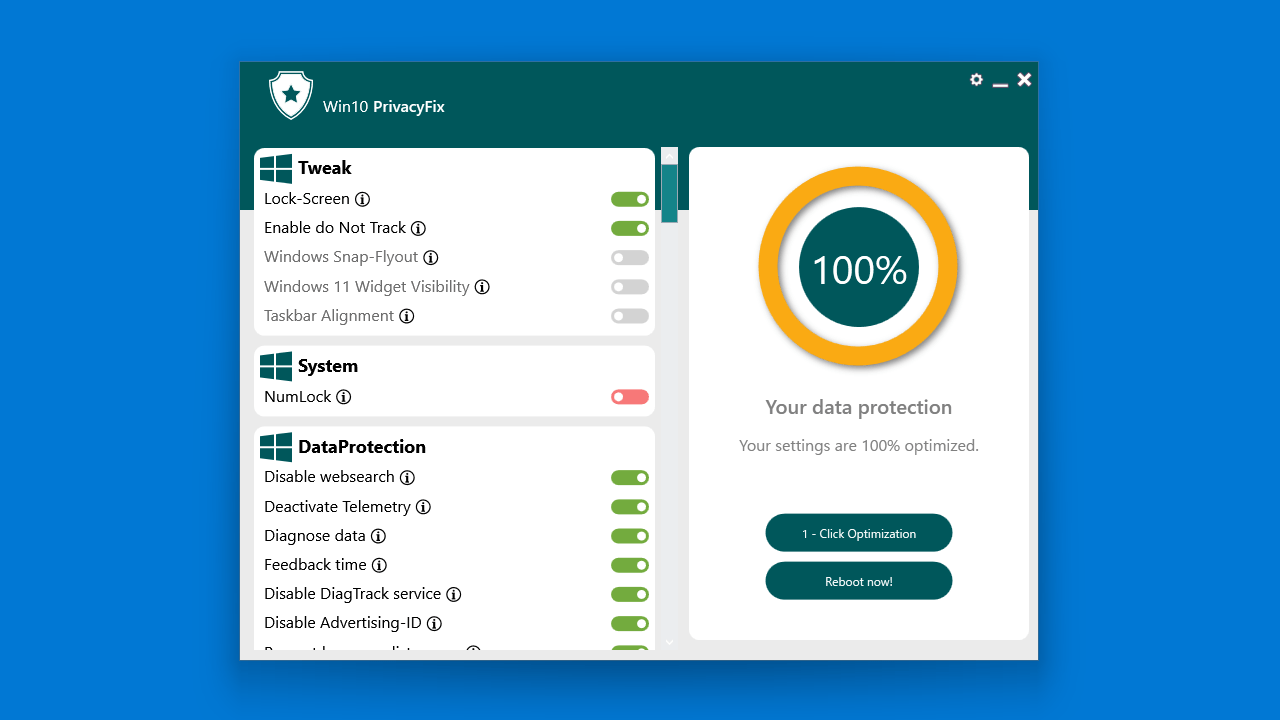
Task: Show info for Deactivate Telemetry
Action: (424, 507)
